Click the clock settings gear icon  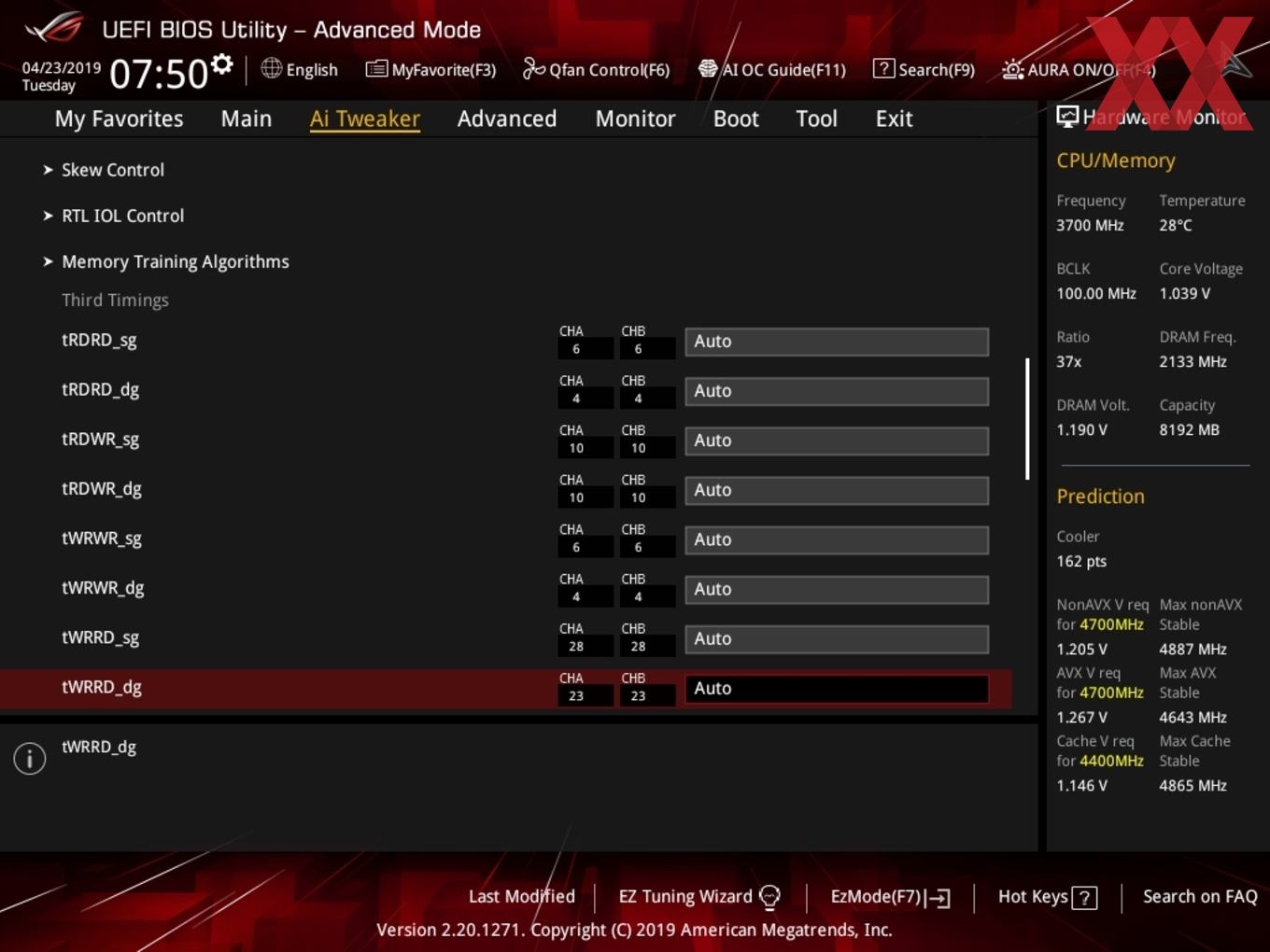pyautogui.click(x=221, y=64)
